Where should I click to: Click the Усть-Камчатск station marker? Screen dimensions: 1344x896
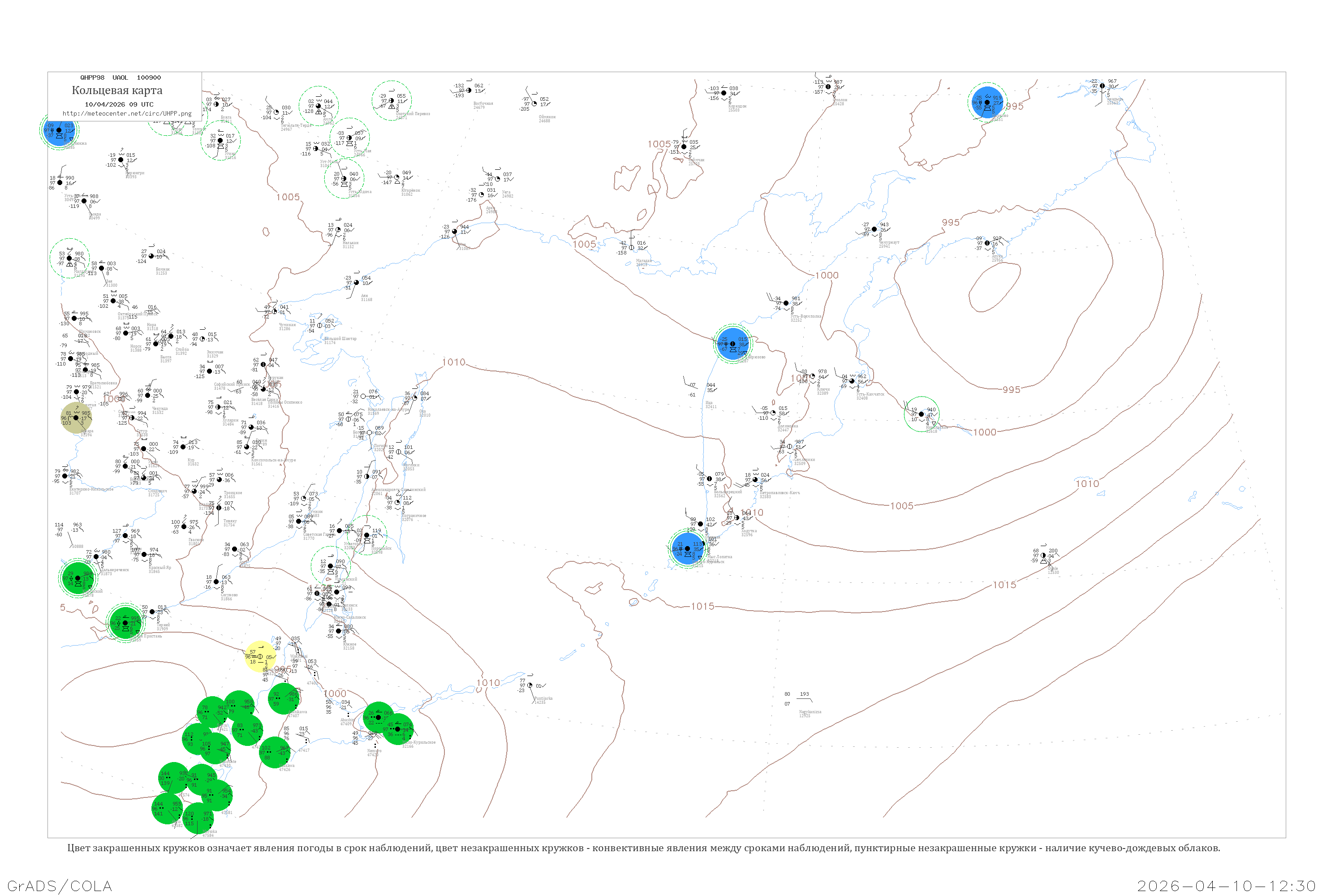[x=852, y=381]
